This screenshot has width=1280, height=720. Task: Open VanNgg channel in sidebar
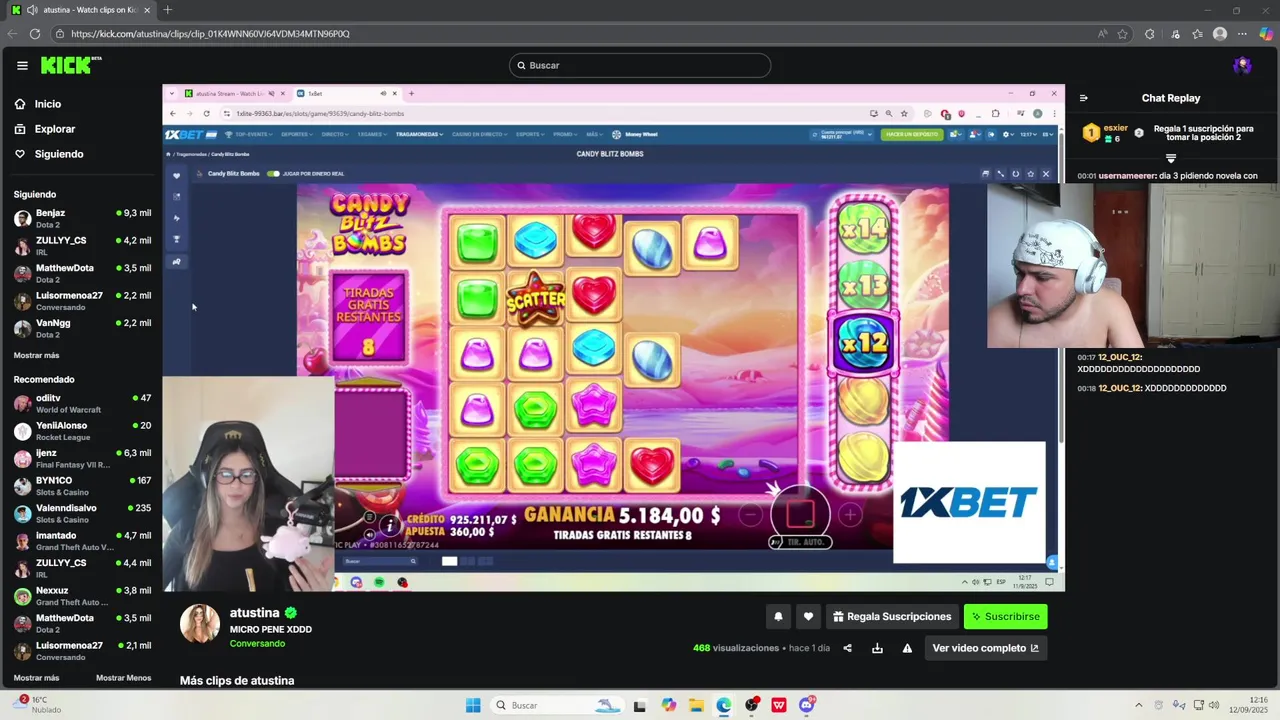click(x=82, y=328)
